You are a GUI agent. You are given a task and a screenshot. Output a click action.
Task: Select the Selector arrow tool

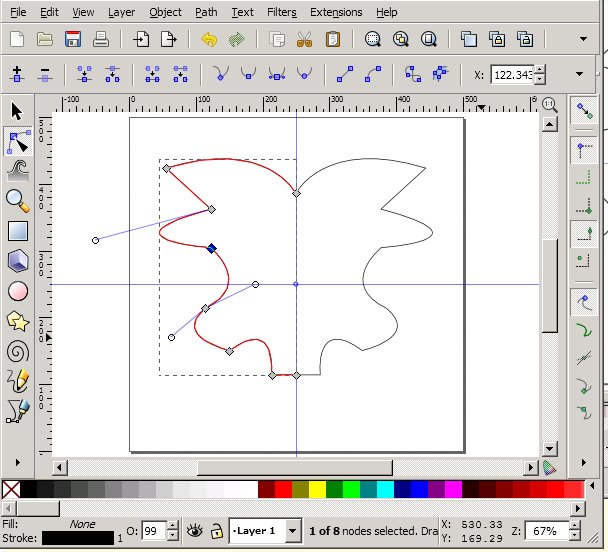point(17,110)
